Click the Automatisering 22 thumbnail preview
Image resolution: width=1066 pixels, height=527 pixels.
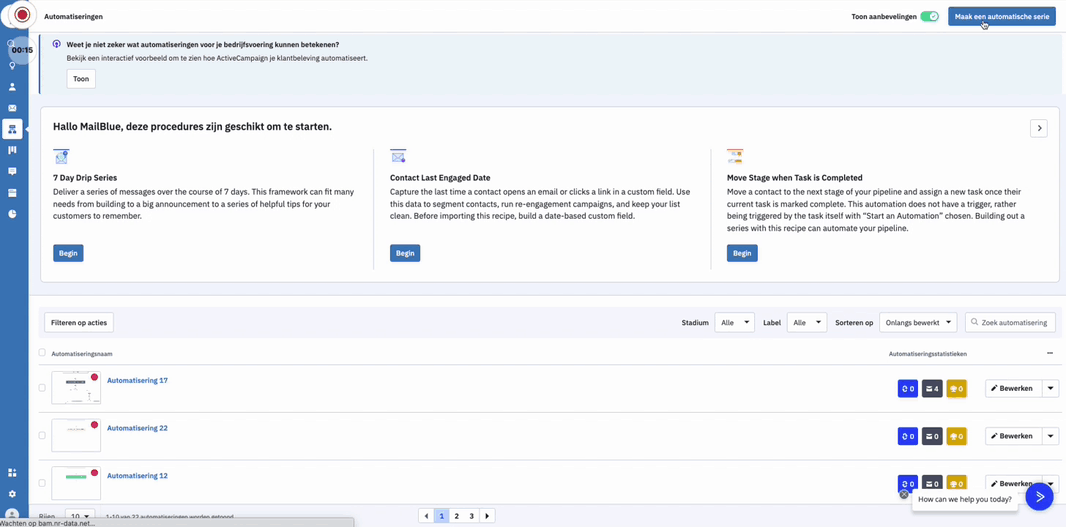click(x=76, y=435)
